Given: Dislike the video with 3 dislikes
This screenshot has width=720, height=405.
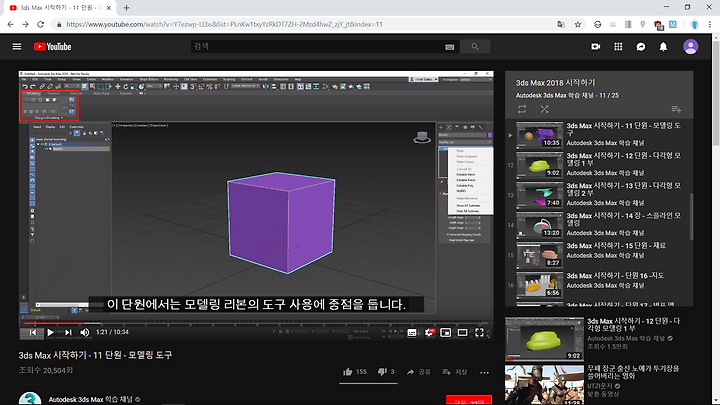Looking at the screenshot, I should 386,371.
